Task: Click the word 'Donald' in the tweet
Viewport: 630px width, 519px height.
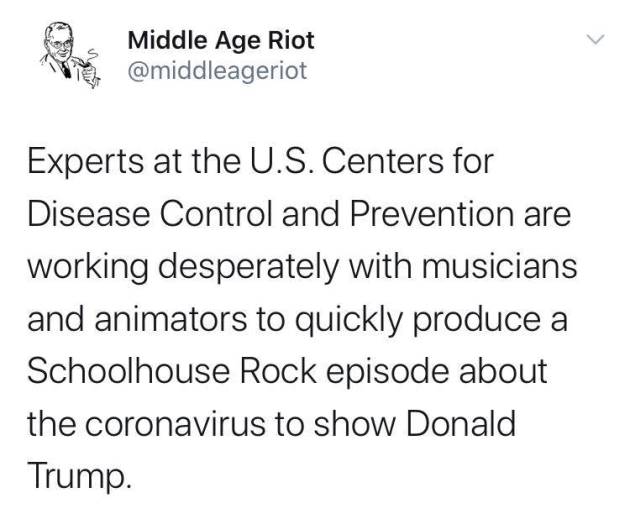Action: [461, 423]
